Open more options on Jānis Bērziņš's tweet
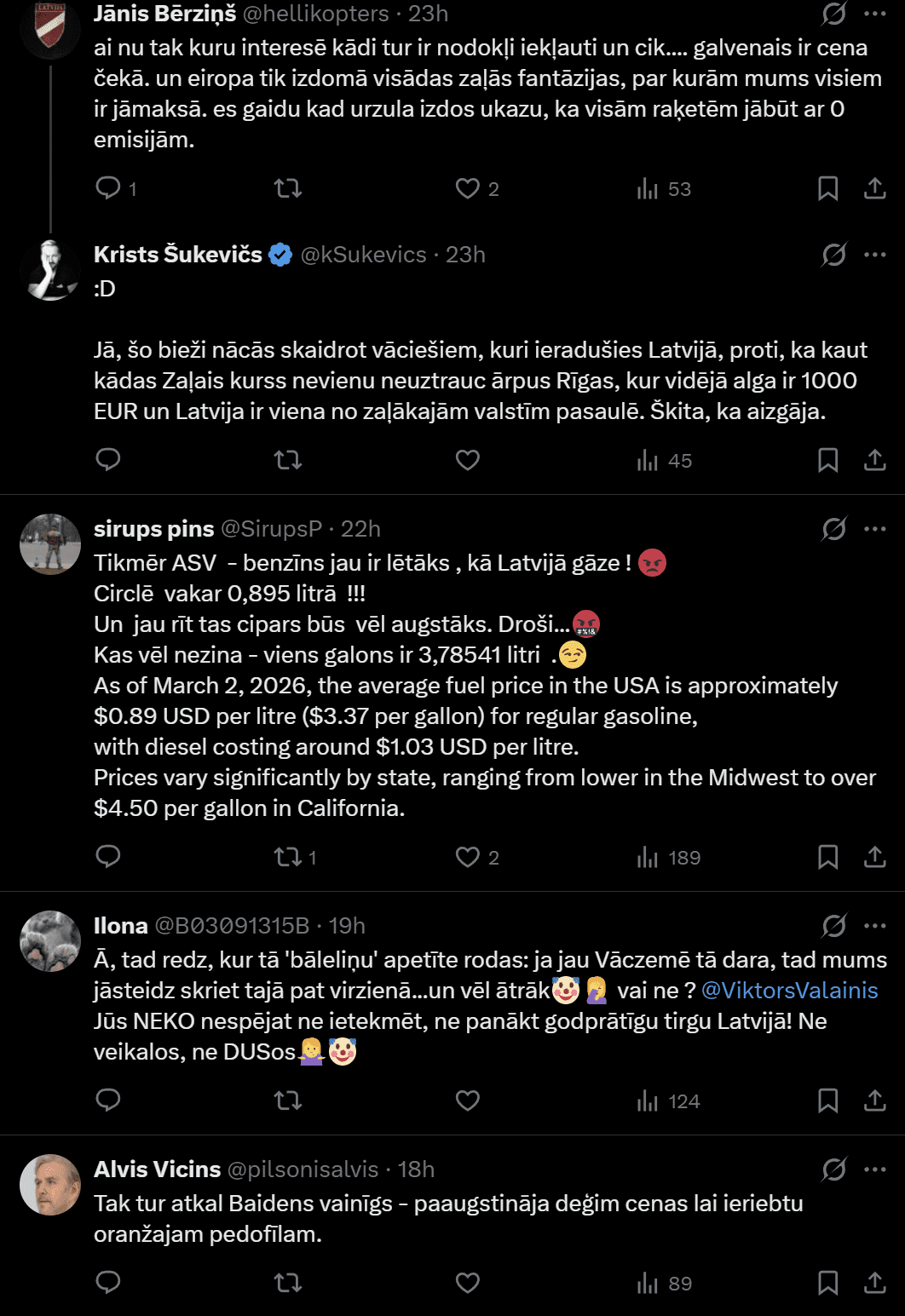 tap(875, 14)
